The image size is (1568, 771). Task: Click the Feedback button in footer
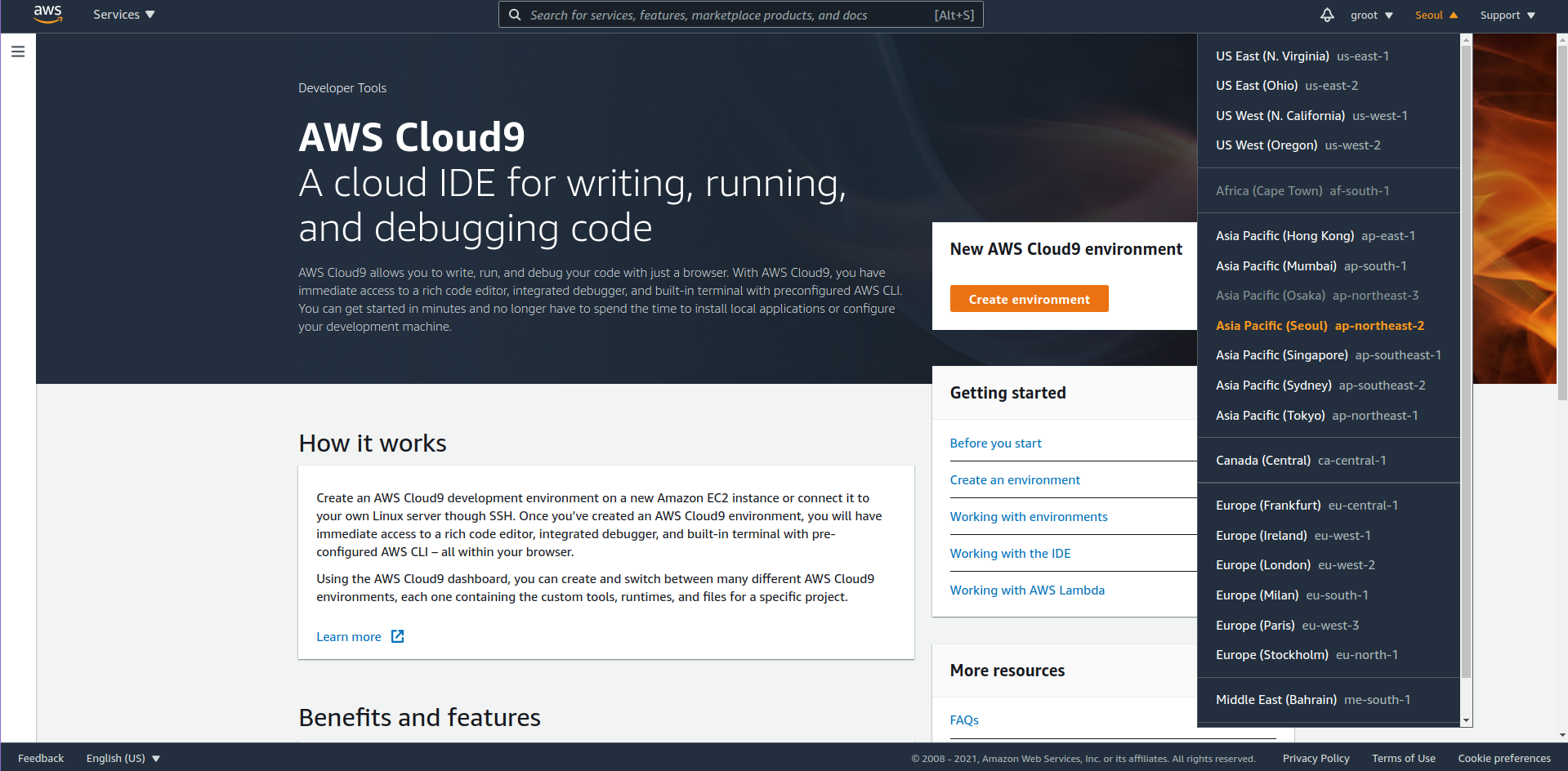tap(41, 758)
